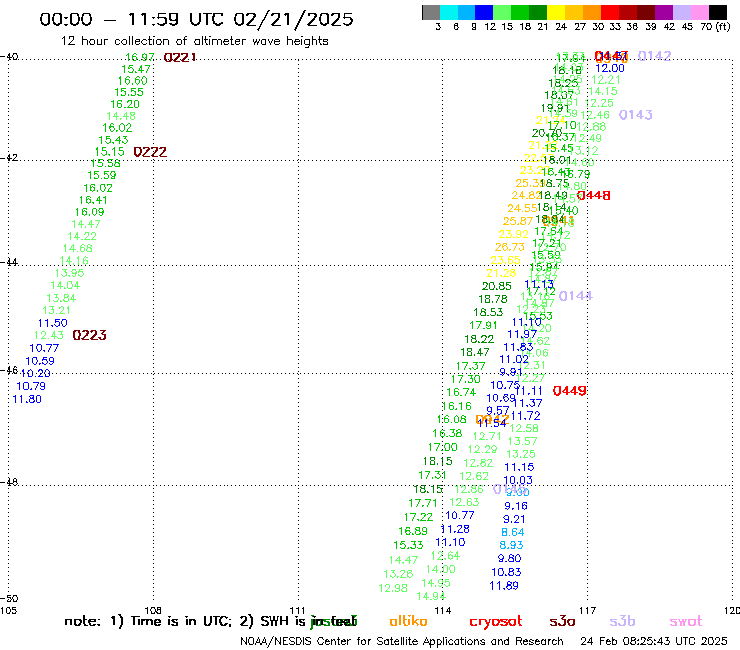
Task: Select the orange reading 26.73
Action: (x=510, y=247)
